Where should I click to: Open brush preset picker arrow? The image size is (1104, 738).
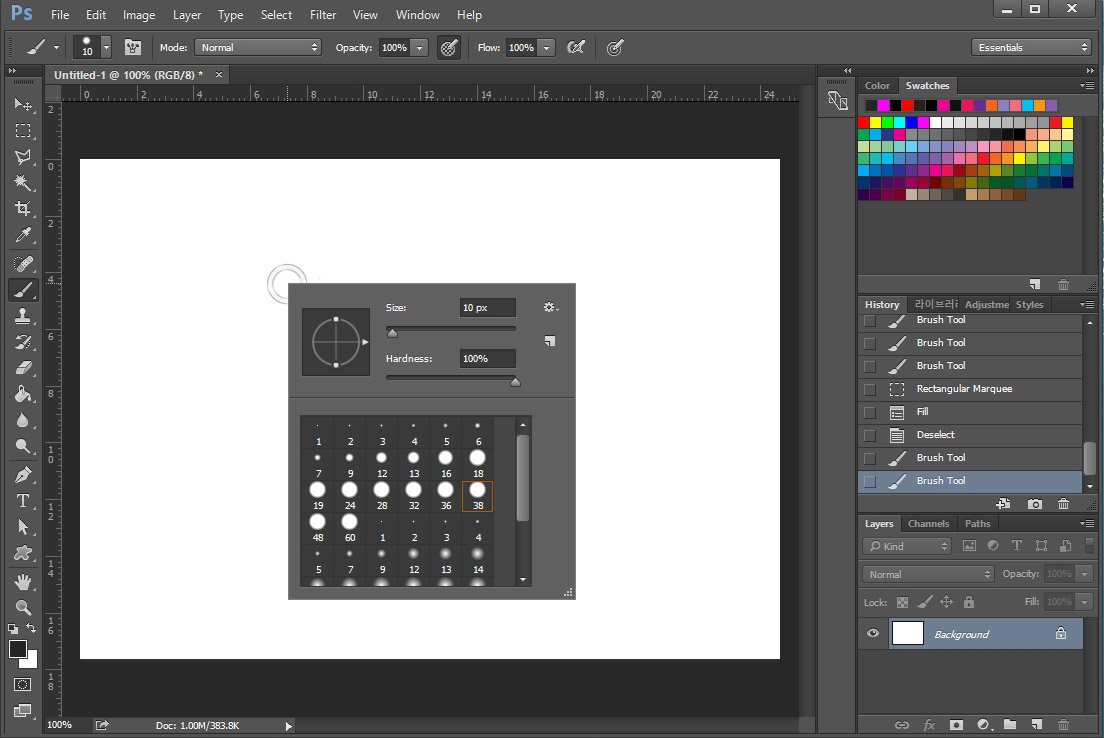point(106,47)
